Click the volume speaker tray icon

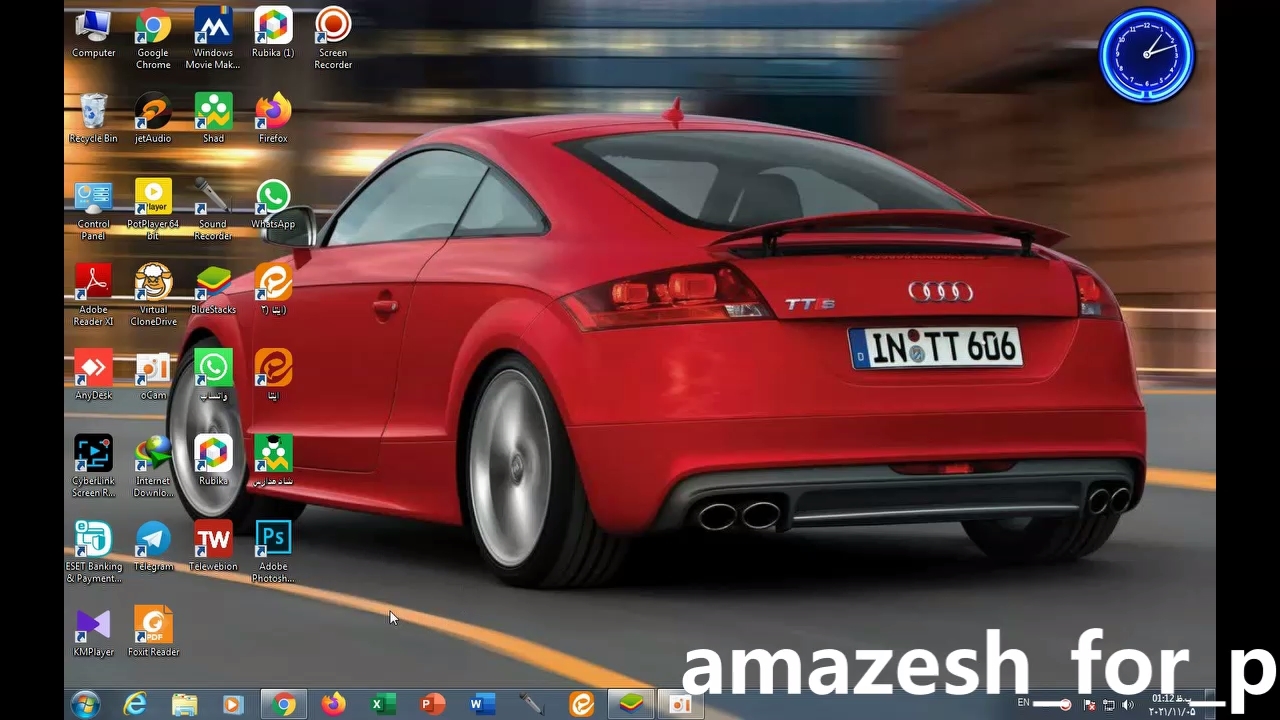point(1128,705)
